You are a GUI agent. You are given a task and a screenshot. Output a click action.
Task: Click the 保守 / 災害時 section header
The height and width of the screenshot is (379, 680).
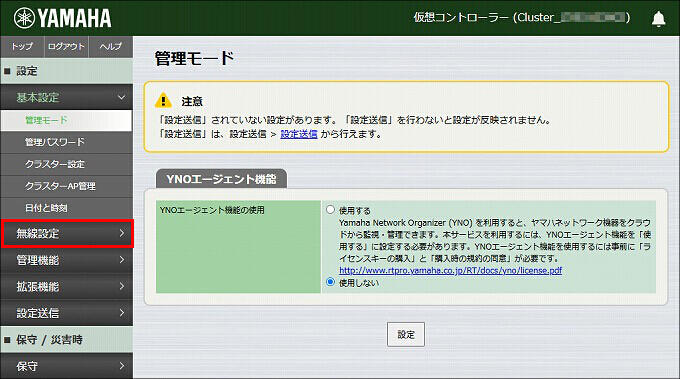coord(66,340)
